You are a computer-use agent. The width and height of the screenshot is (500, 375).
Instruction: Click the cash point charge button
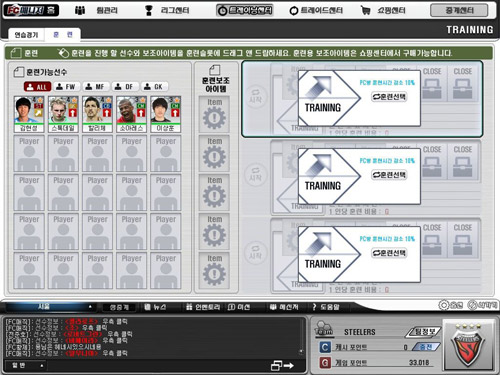pos(426,347)
